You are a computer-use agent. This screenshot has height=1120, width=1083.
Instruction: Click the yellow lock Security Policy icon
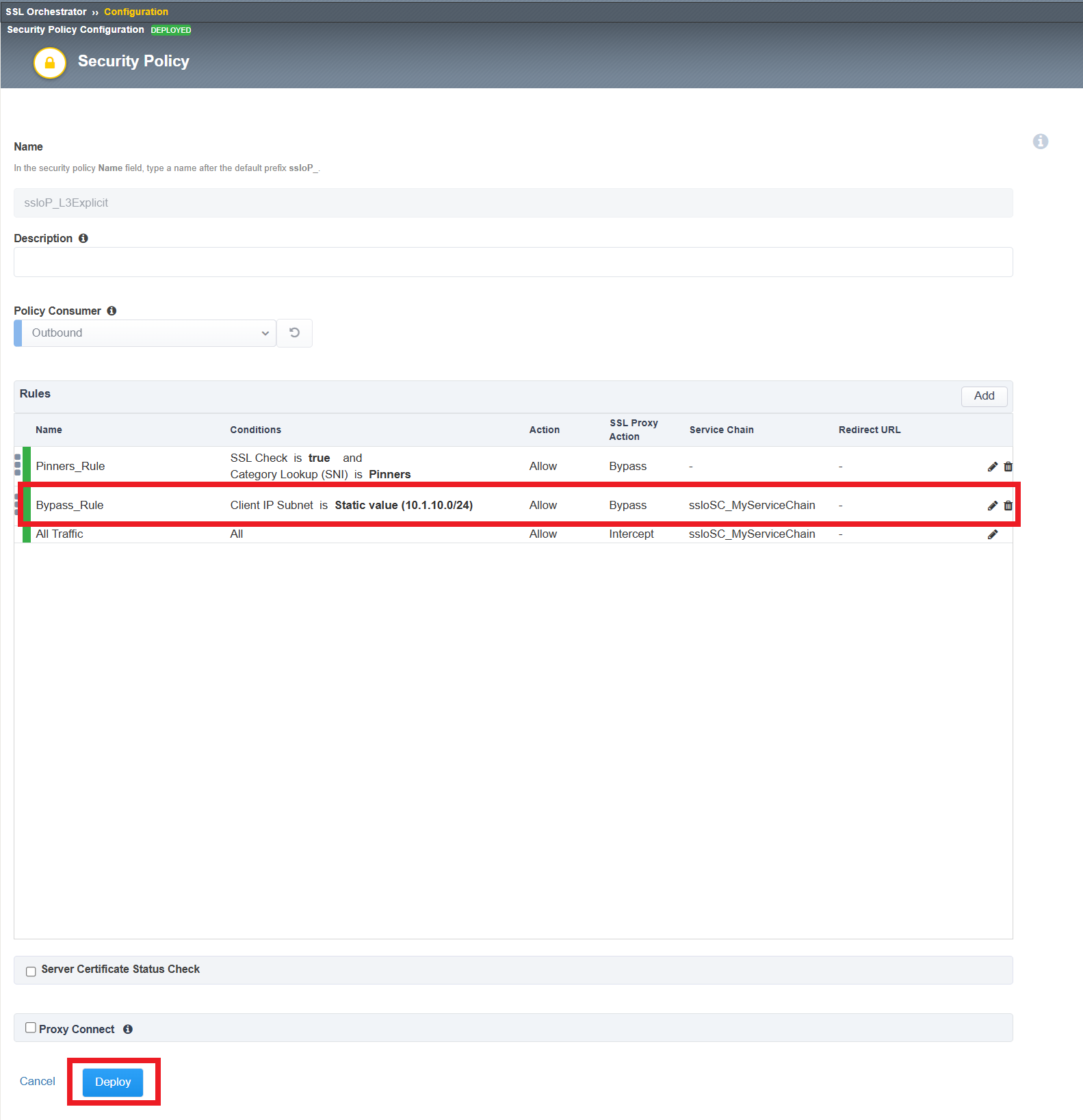click(x=50, y=63)
